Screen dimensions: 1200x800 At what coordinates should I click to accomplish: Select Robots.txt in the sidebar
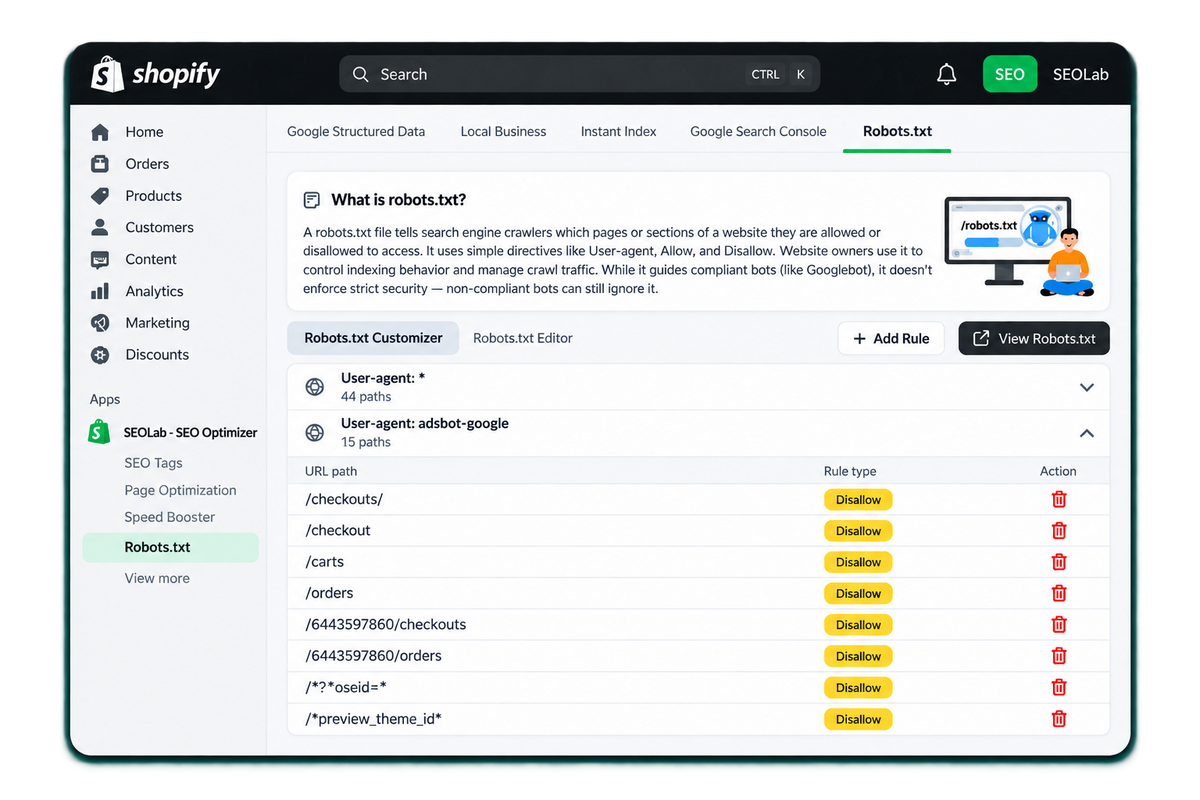tap(171, 547)
